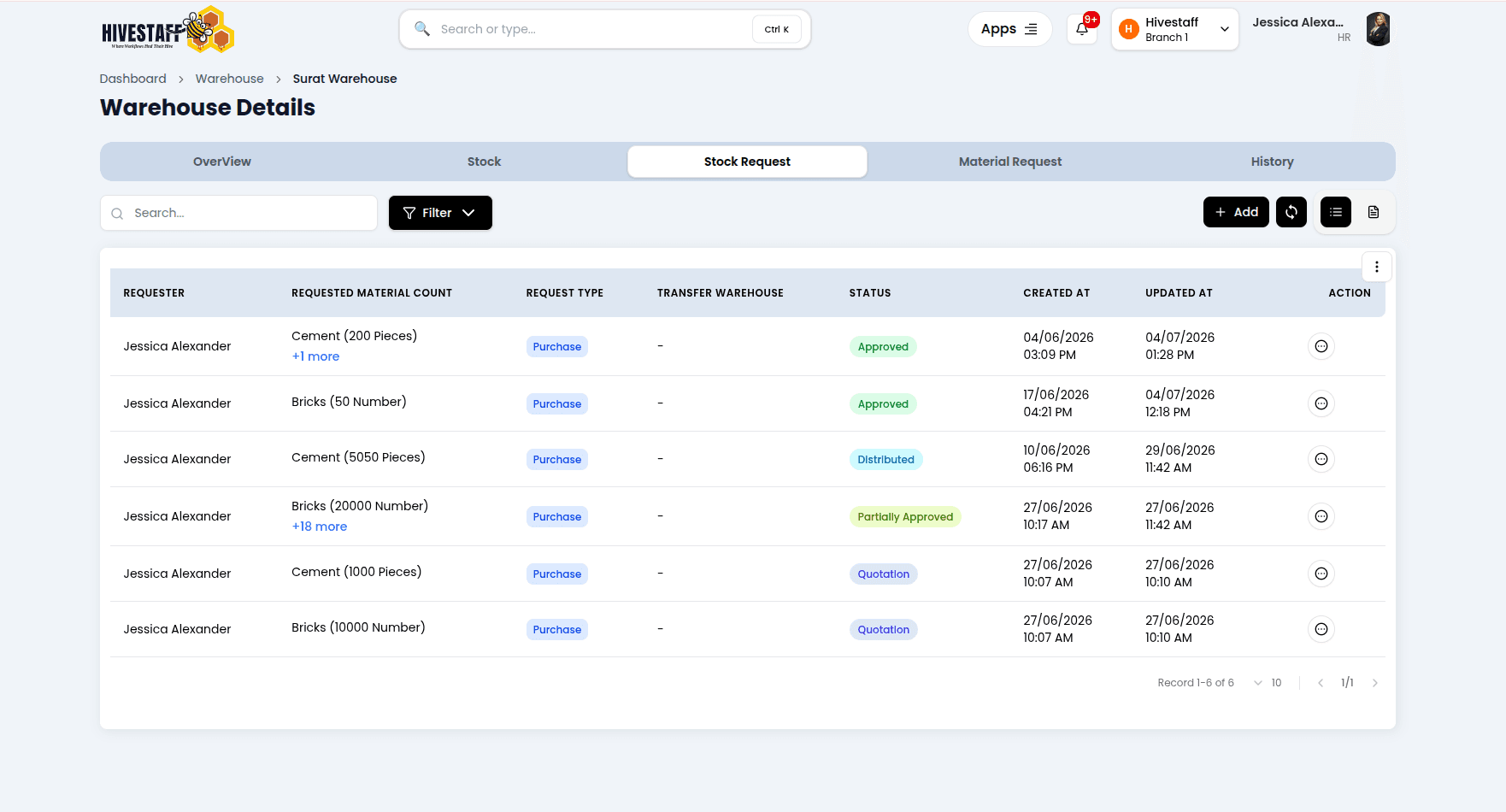This screenshot has height=812, width=1506.
Task: Focus the top 'Search or type...' bar
Action: tap(605, 29)
